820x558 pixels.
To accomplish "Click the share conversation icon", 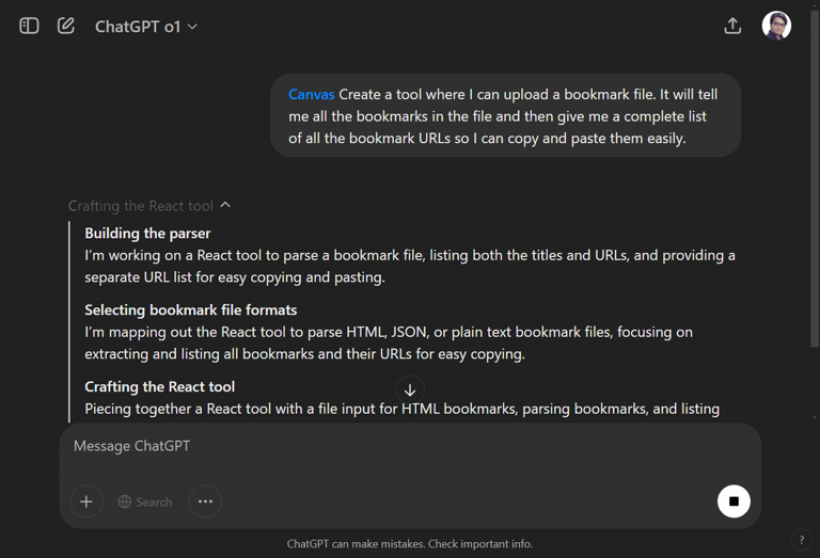I will click(x=733, y=26).
